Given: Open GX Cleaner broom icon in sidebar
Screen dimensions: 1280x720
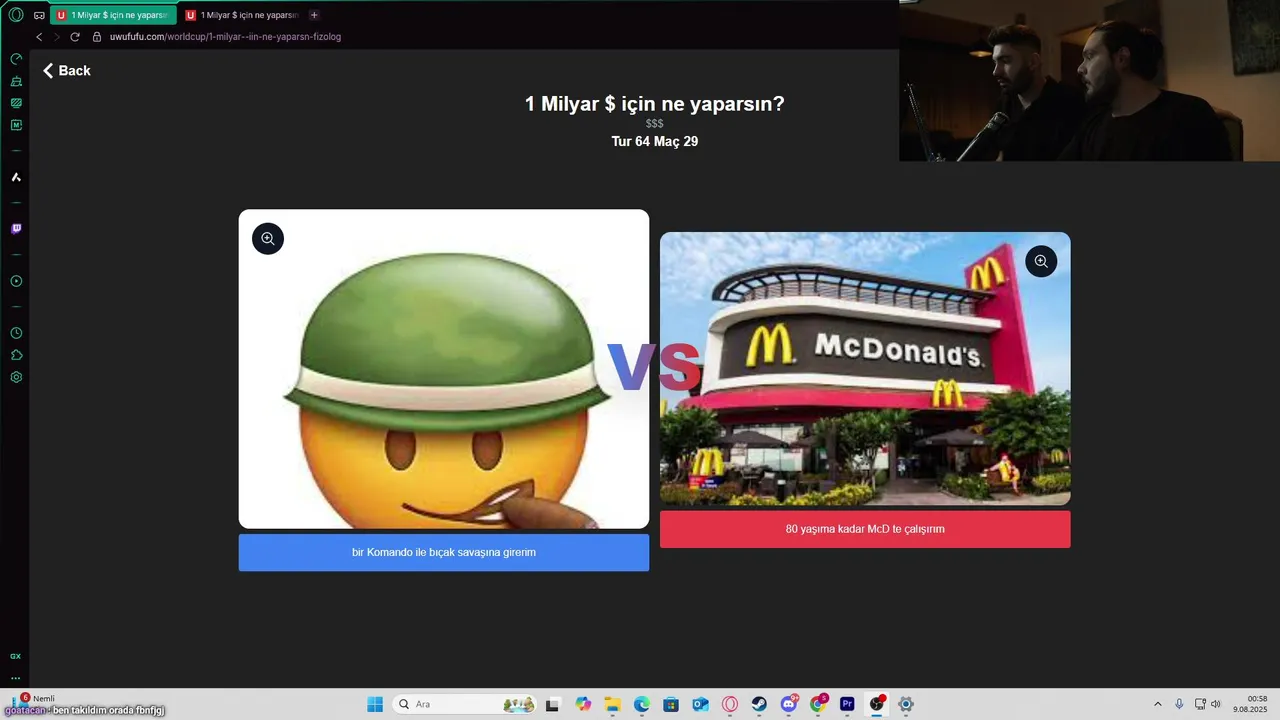Looking at the screenshot, I should pyautogui.click(x=16, y=81).
